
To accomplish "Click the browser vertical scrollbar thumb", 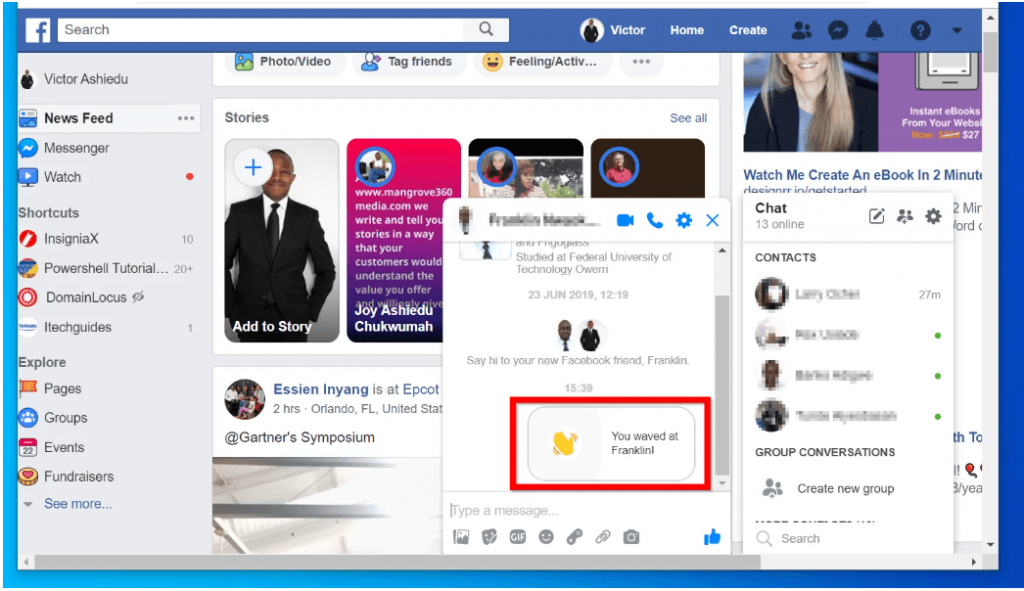I will point(990,52).
